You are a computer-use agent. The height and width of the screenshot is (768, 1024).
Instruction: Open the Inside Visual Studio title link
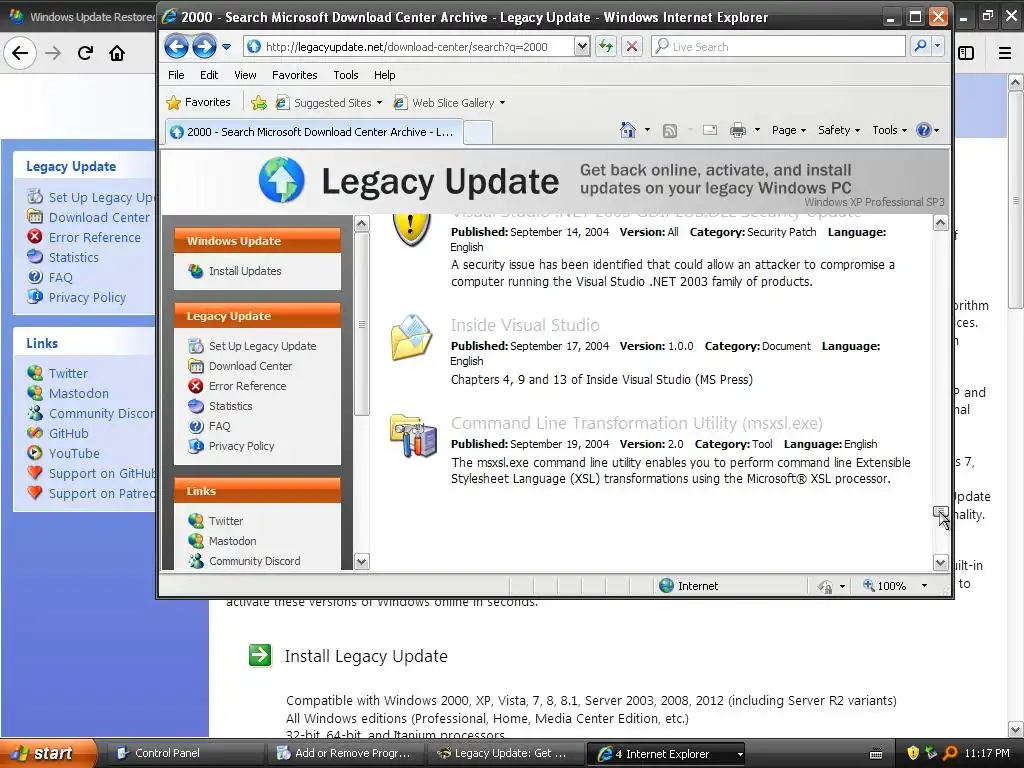pyautogui.click(x=525, y=325)
